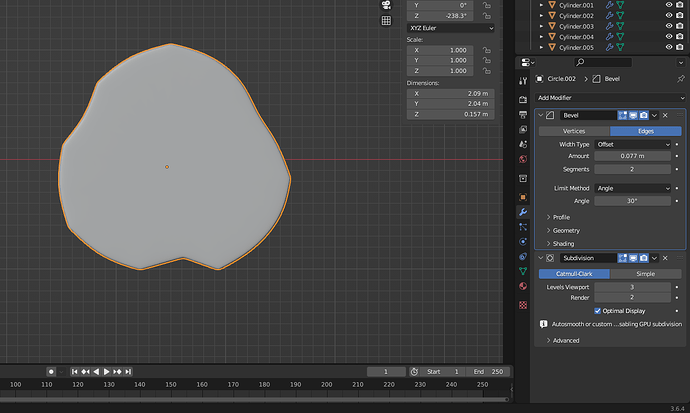Toggle auto keying record button
This screenshot has height=413, width=690.
coord(51,372)
